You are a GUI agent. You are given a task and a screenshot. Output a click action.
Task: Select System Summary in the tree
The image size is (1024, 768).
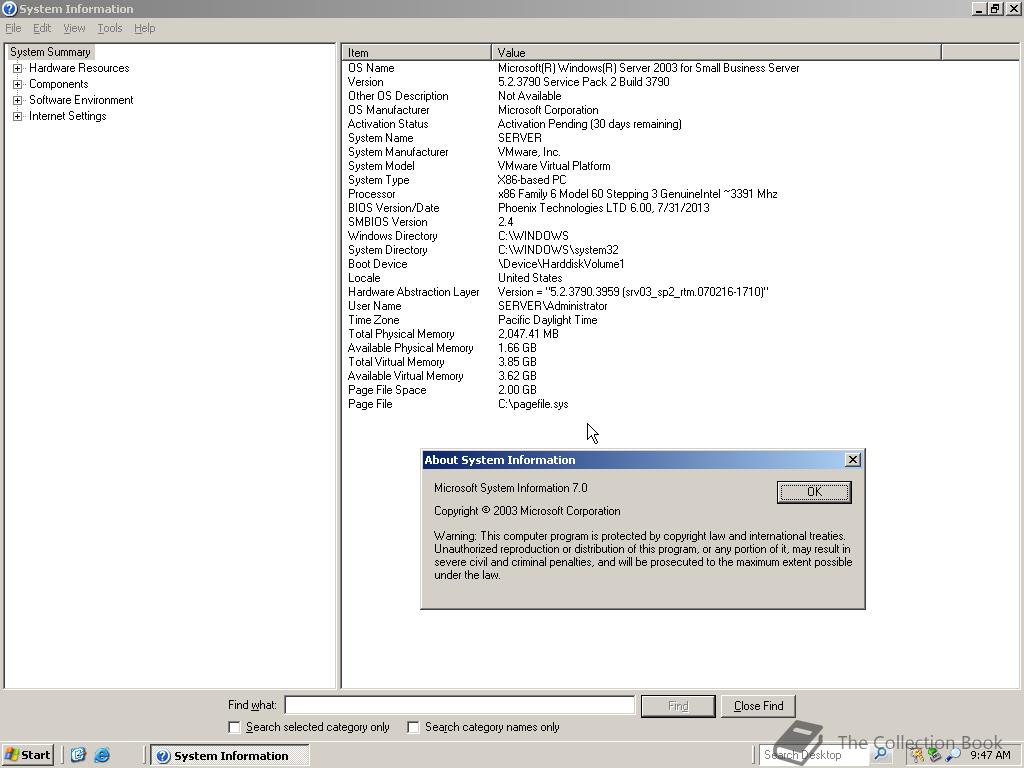pos(50,52)
